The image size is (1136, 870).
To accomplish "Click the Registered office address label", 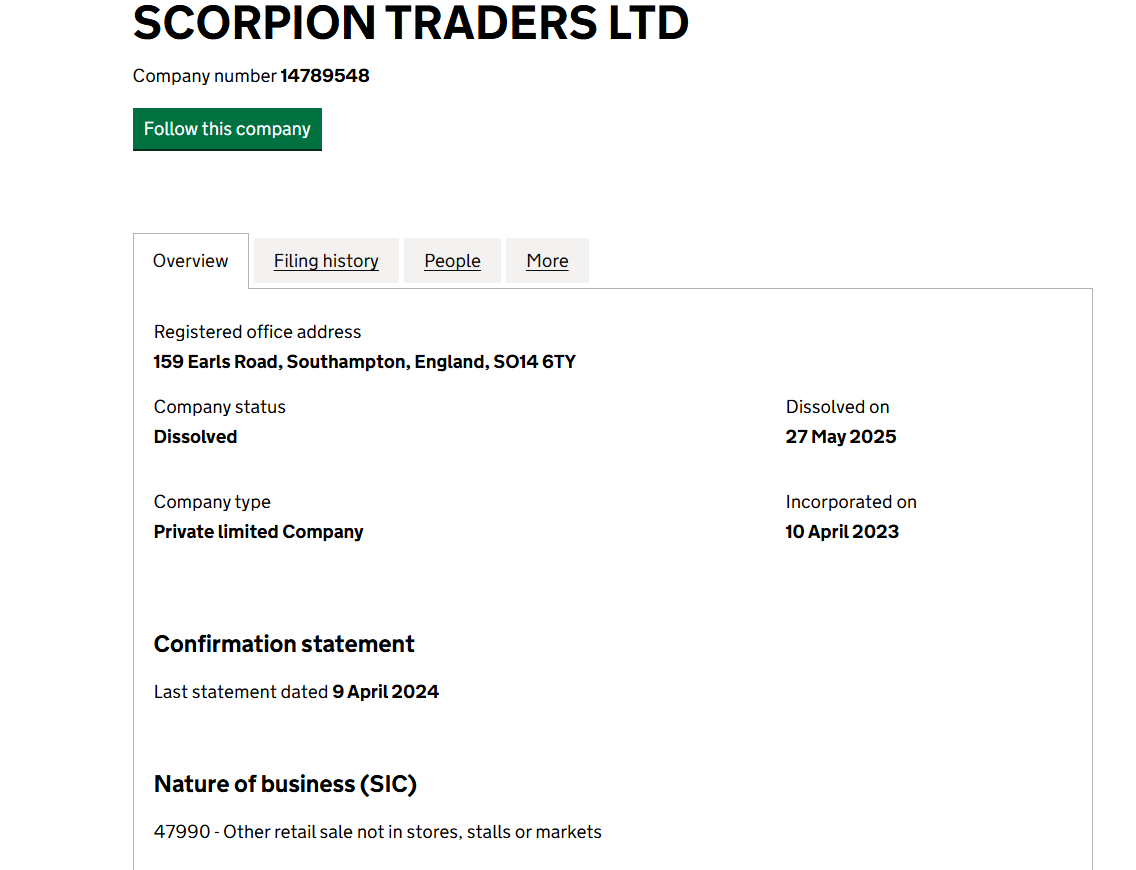I will pyautogui.click(x=257, y=332).
